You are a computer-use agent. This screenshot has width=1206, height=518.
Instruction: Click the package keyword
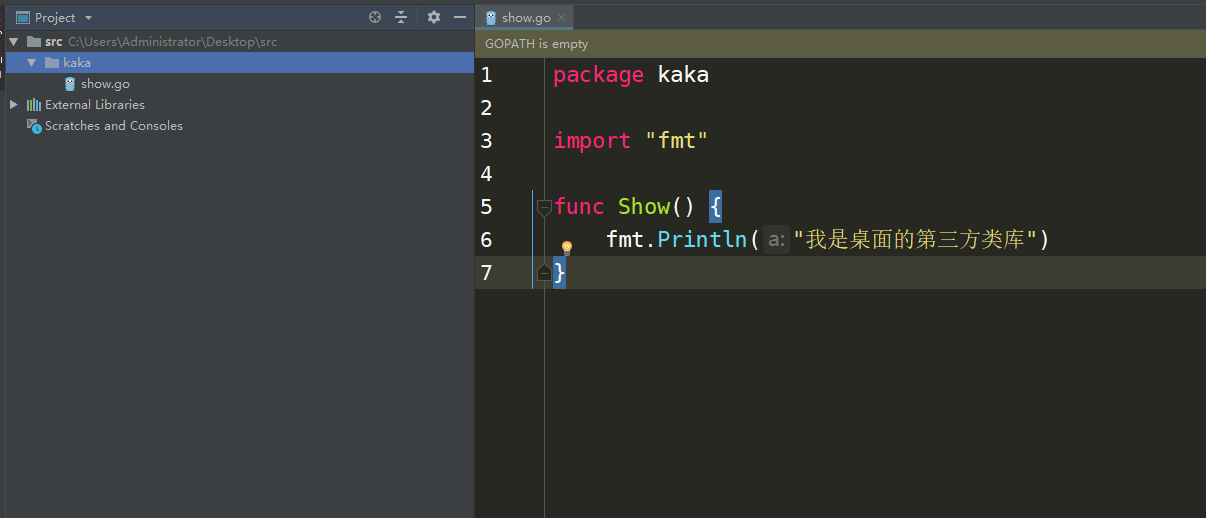[598, 75]
